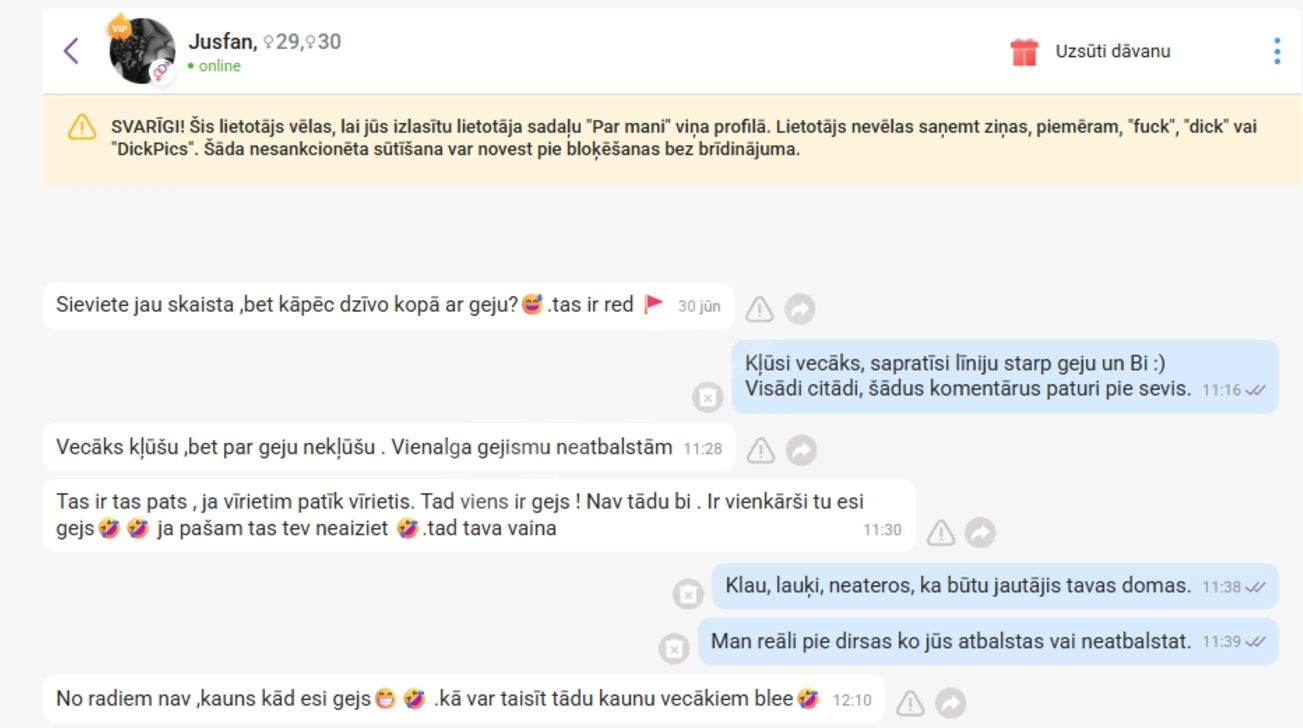1303x728 pixels.
Task: Click the red gift box icon
Action: pyautogui.click(x=1024, y=52)
